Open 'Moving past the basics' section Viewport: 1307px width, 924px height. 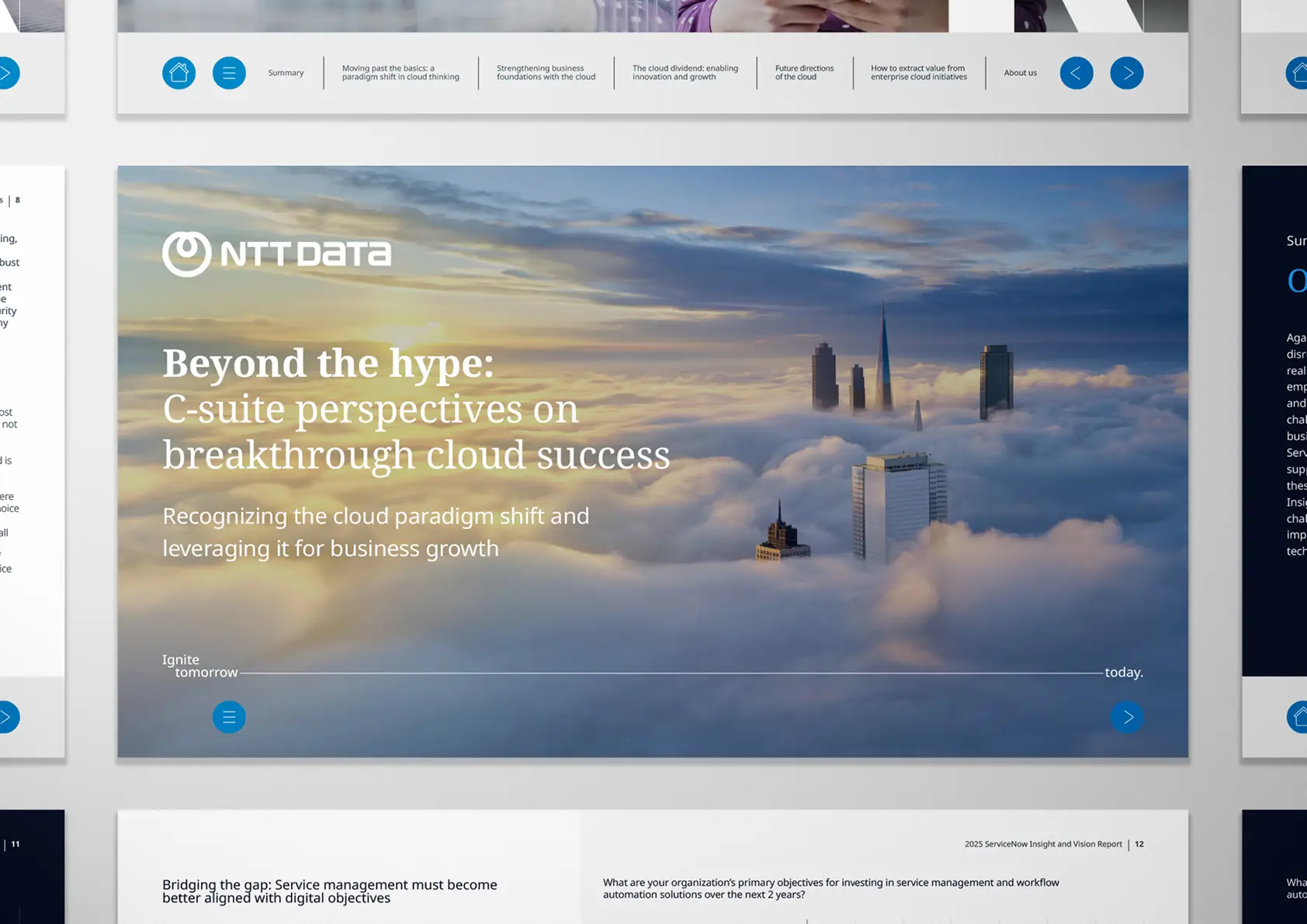tap(400, 73)
